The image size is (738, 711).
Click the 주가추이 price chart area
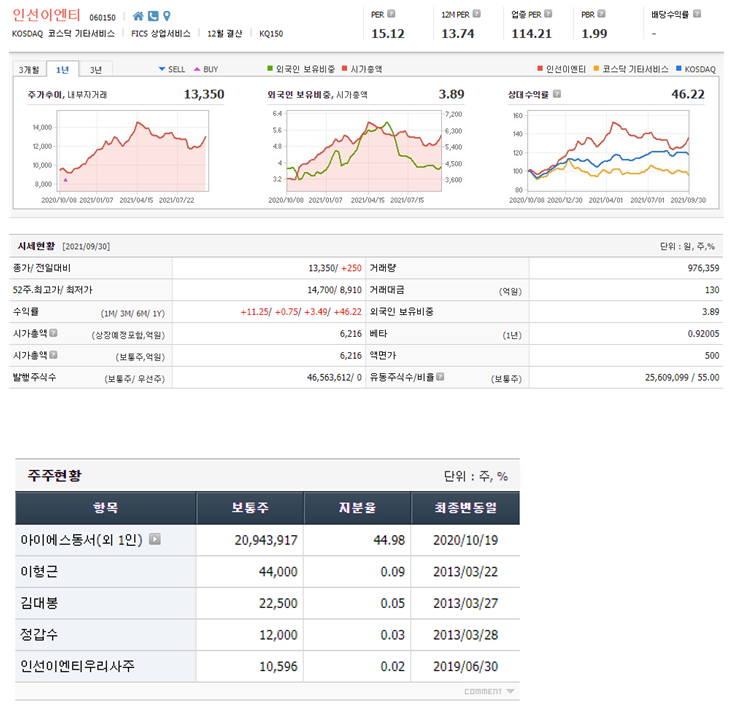point(133,151)
